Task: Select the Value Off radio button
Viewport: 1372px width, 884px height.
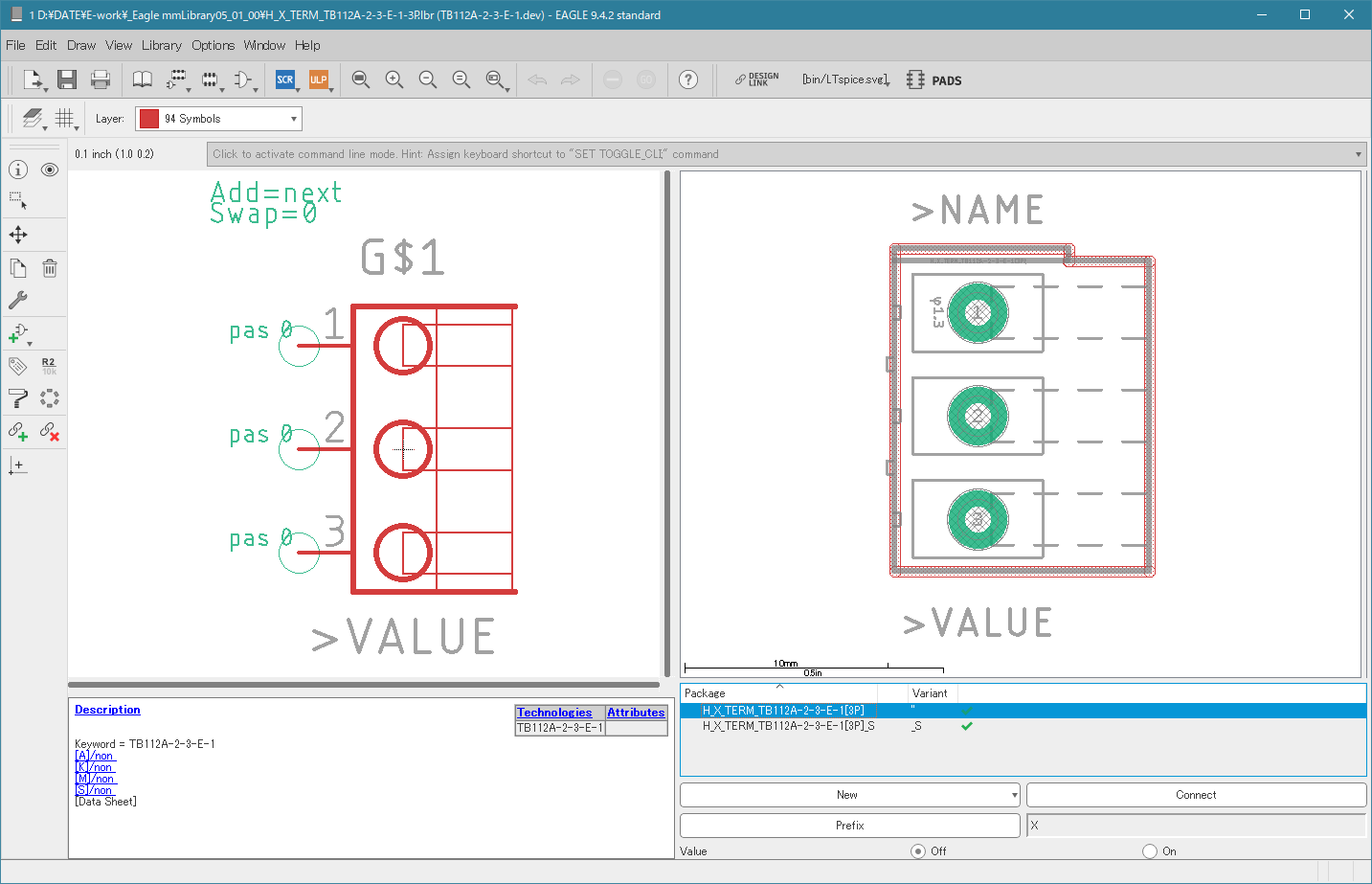Action: [918, 851]
